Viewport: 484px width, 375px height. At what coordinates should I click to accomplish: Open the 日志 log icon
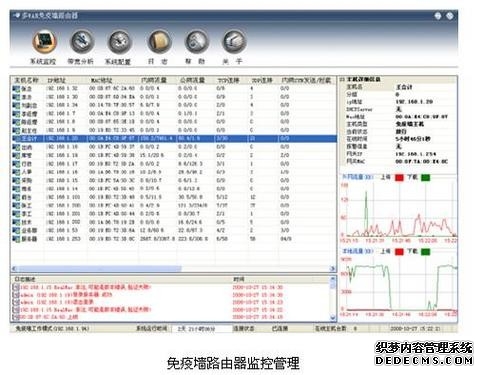[159, 42]
